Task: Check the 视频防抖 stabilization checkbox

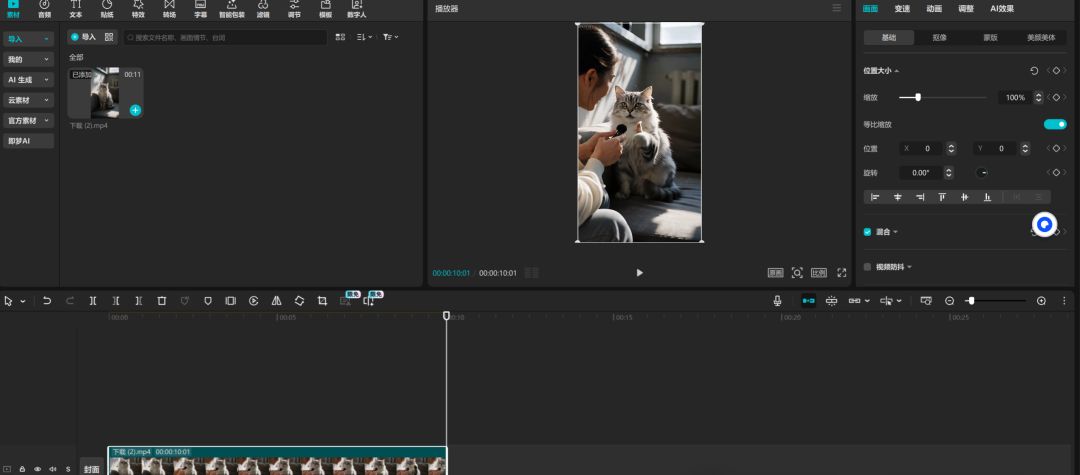Action: (x=867, y=267)
